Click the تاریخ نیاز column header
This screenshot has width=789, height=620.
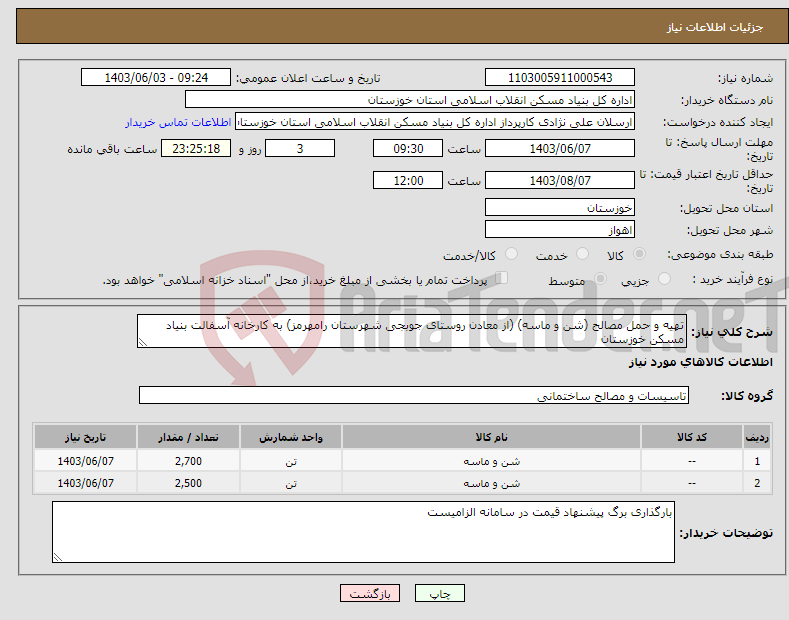pyautogui.click(x=86, y=437)
